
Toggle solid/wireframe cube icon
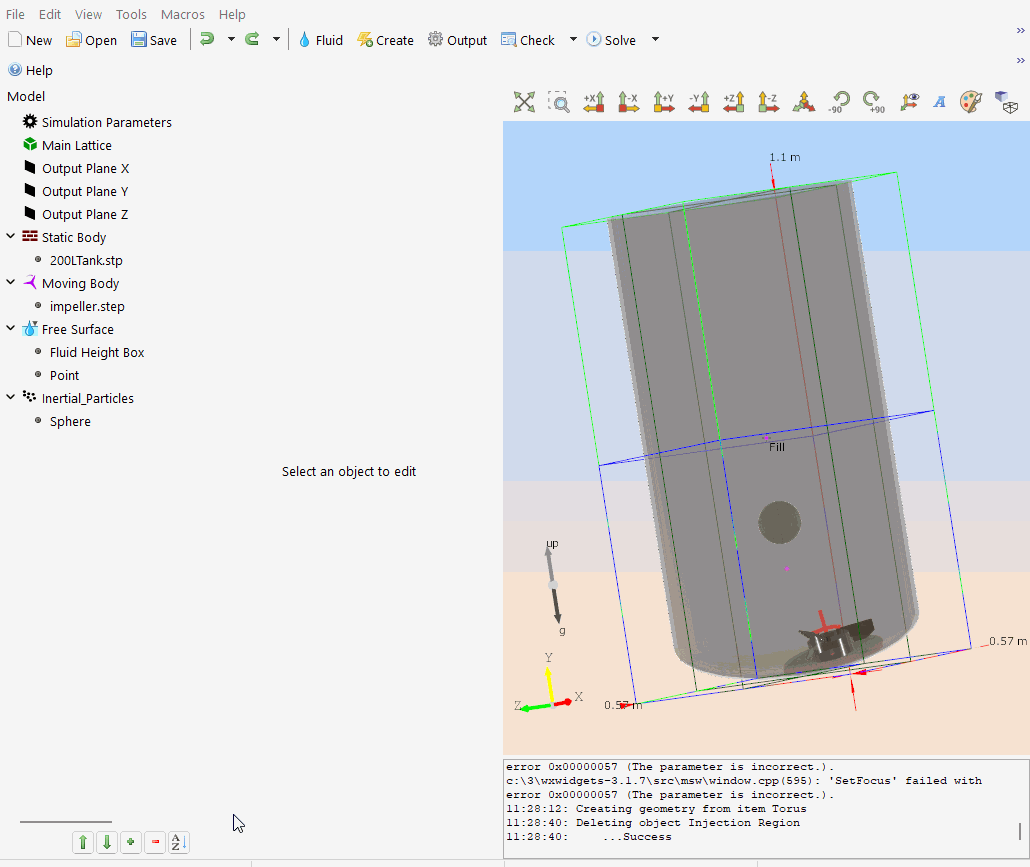[1006, 102]
